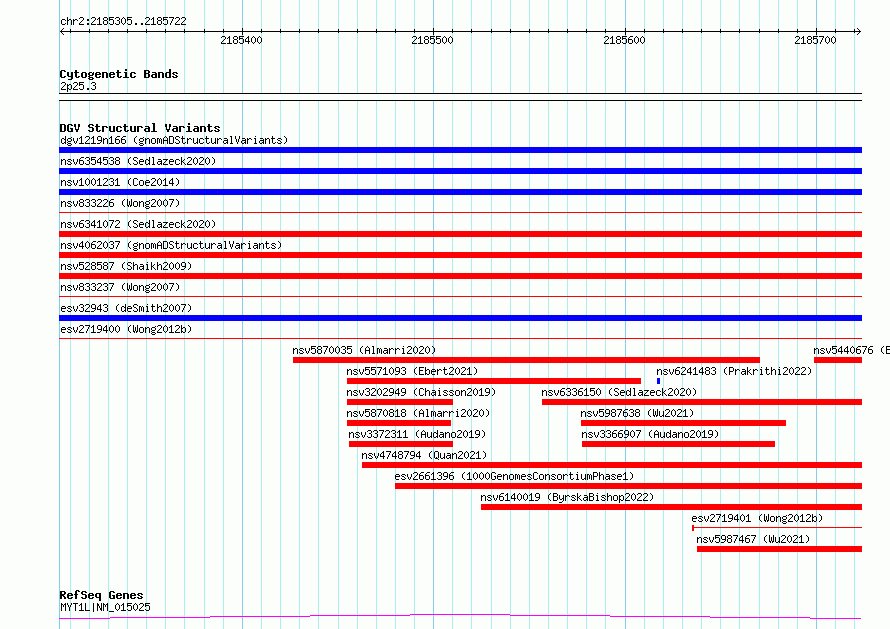This screenshot has width=890, height=629.
Task: Select variant esv32943 (deSmith2007) label
Action: [126, 308]
